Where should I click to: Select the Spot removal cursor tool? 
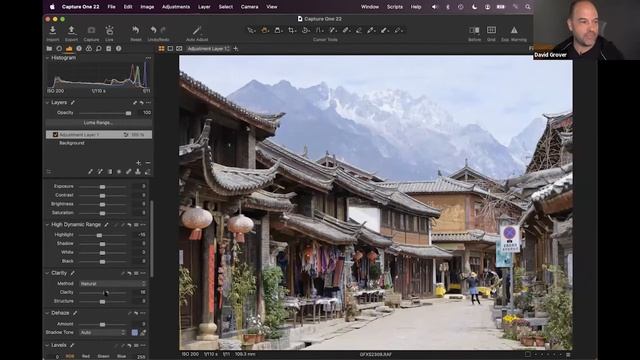coord(333,30)
